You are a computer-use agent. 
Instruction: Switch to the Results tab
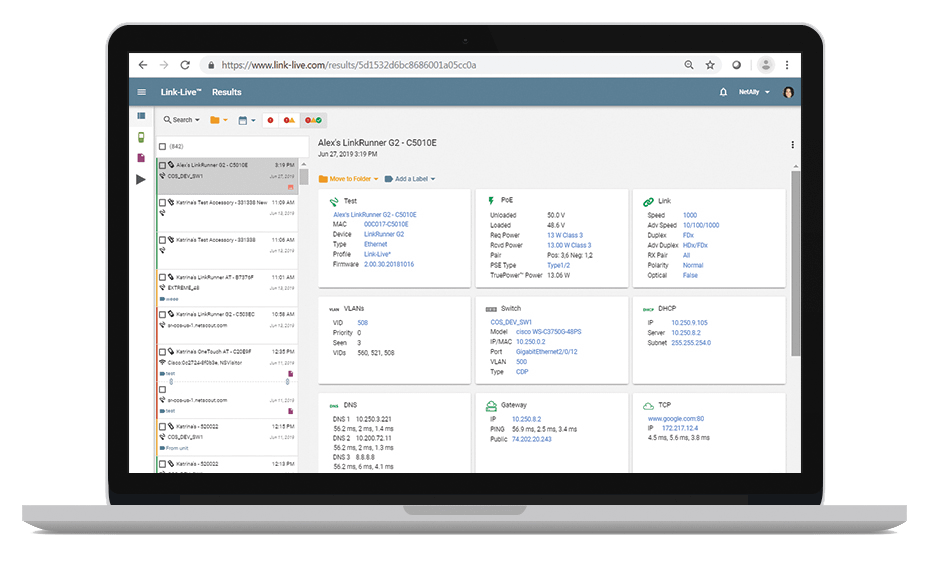tap(226, 92)
